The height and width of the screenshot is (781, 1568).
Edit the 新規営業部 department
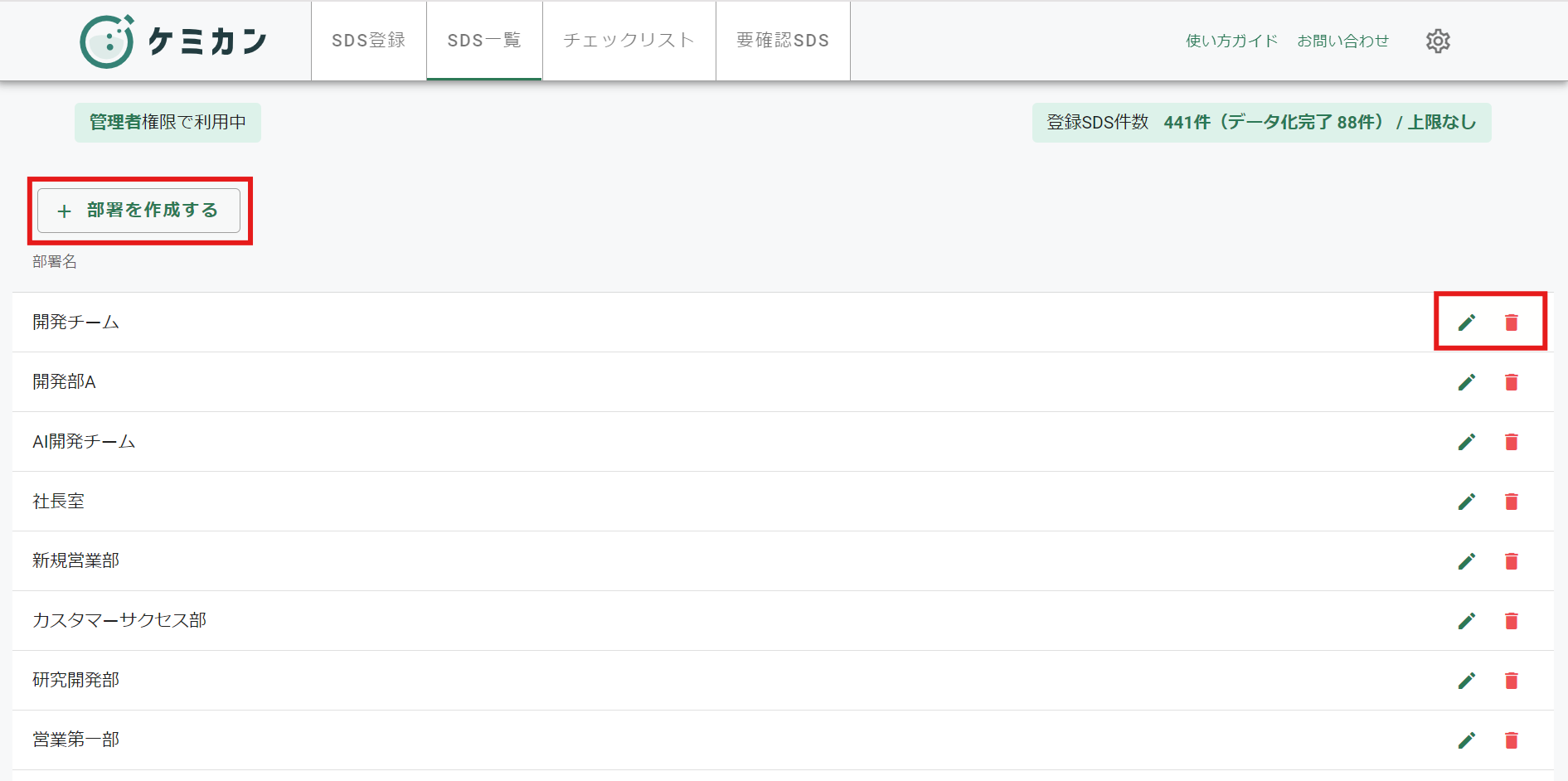coord(1467,561)
